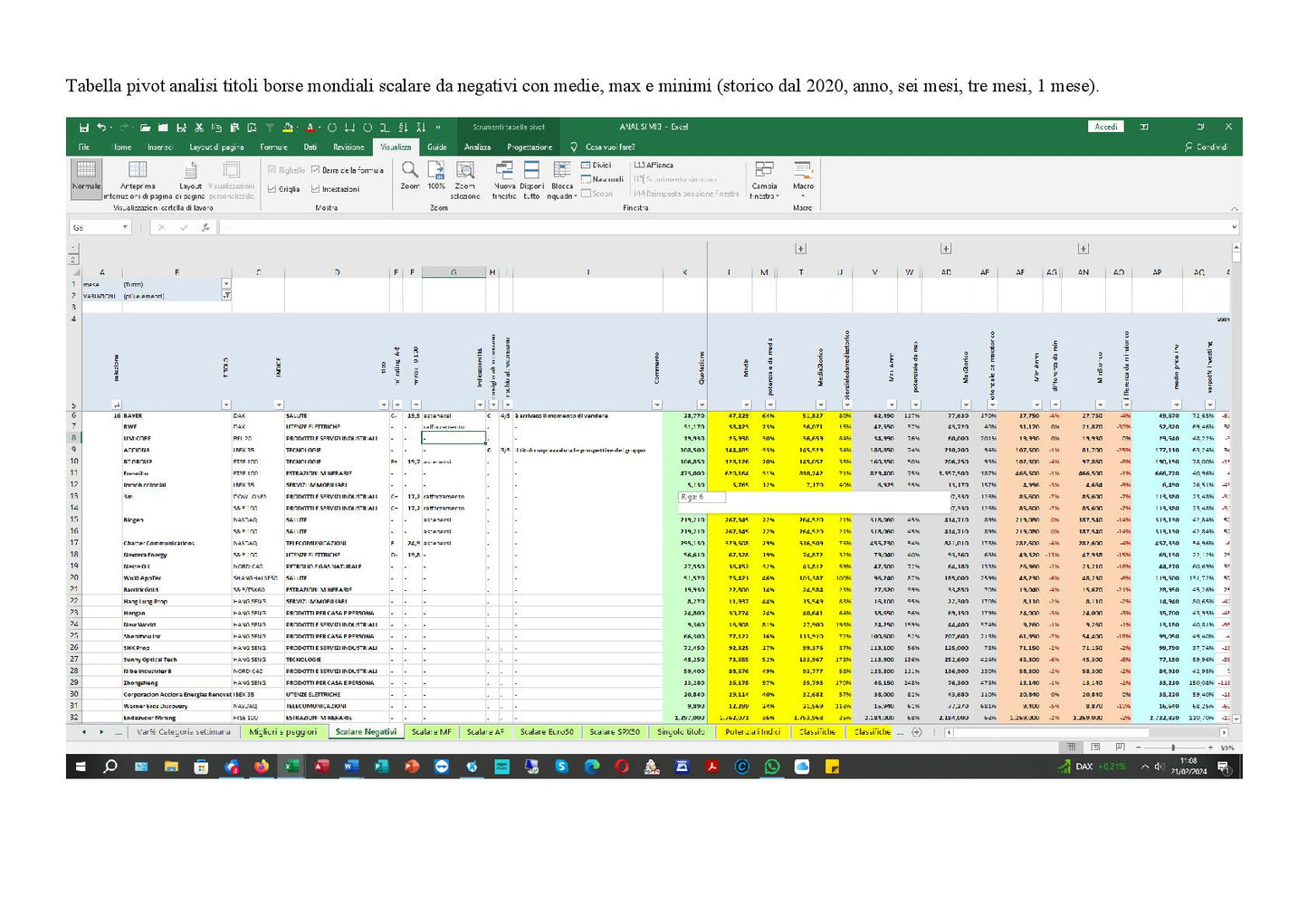Expand the outline group above column AD
The image size is (1308, 924).
coord(945,249)
